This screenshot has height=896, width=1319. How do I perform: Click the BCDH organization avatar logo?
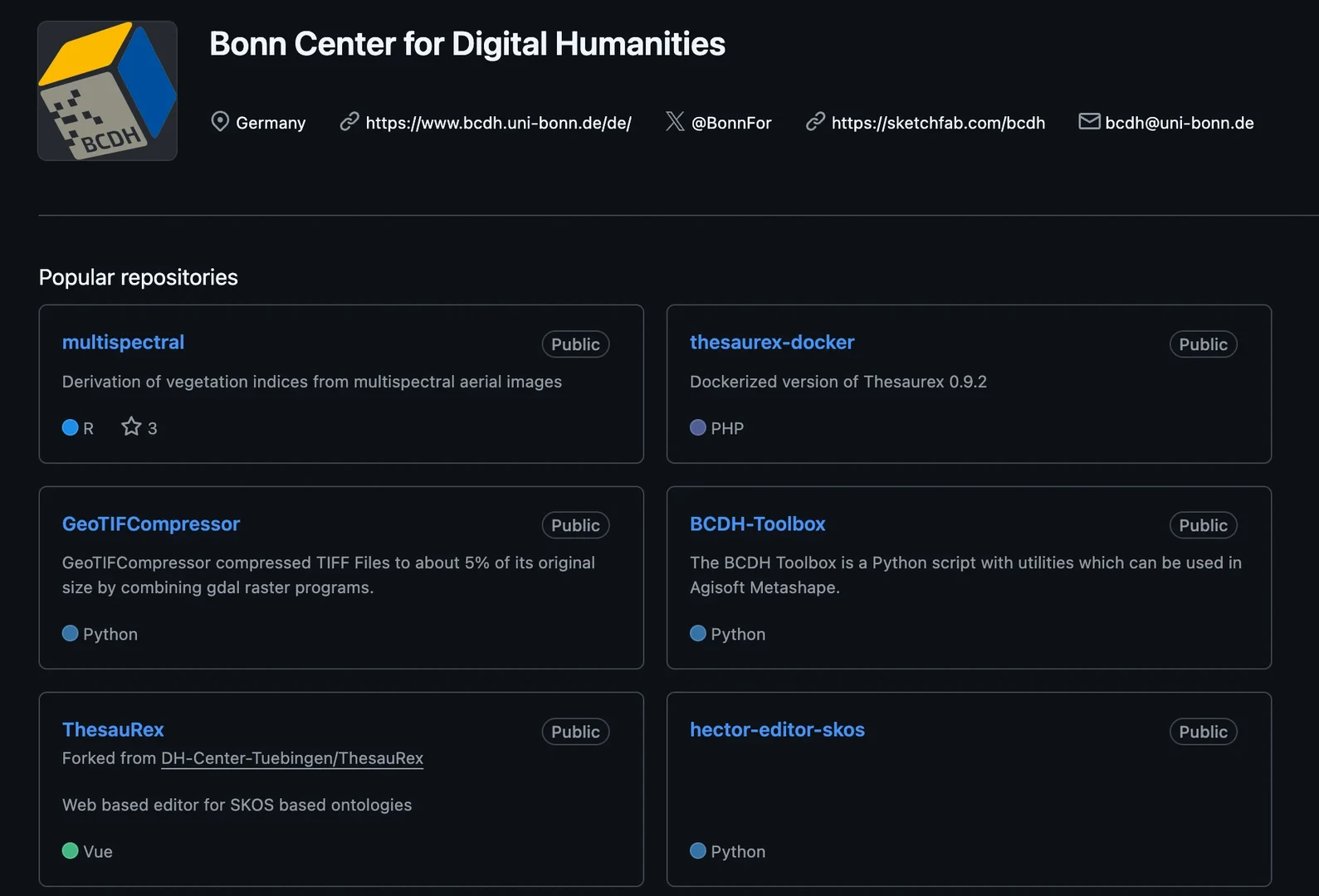coord(107,90)
